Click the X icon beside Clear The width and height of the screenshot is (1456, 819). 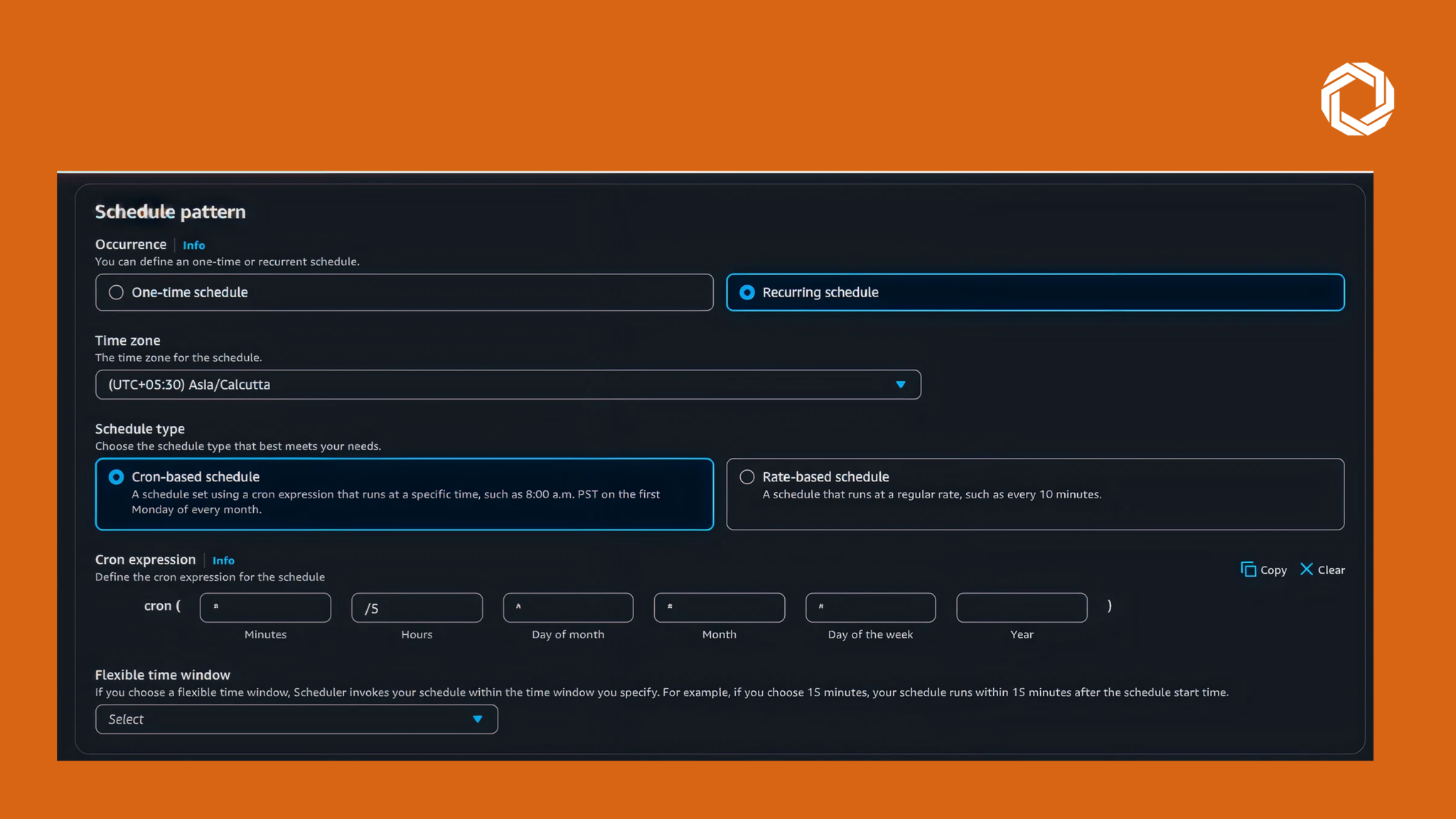[1306, 569]
